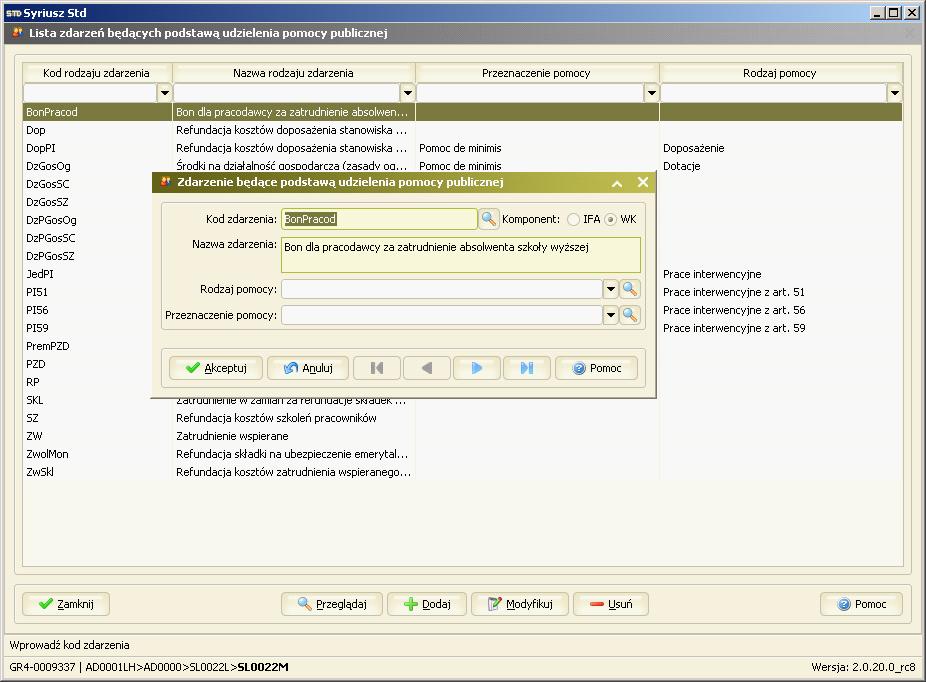Select the RP row
The height and width of the screenshot is (682, 926).
pos(87,382)
